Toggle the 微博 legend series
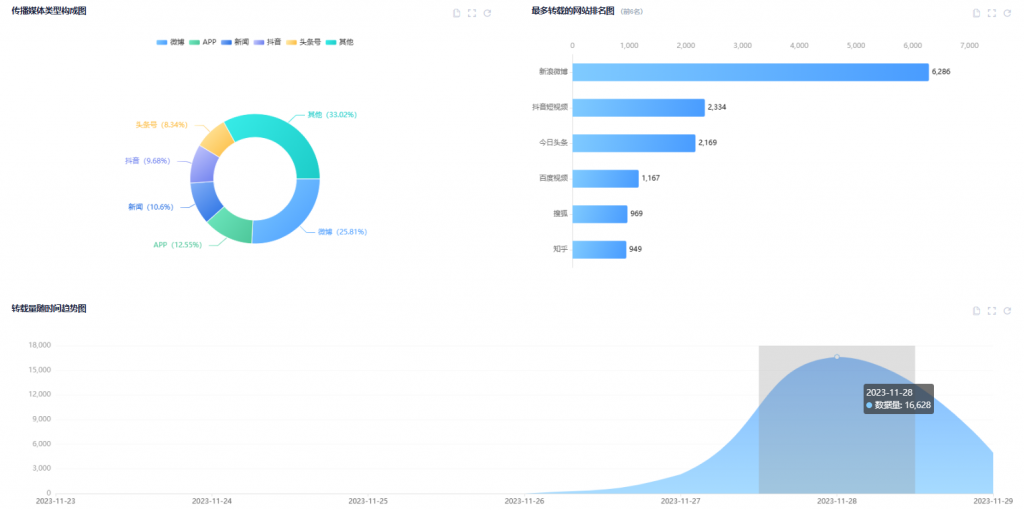The image size is (1024, 510). [171, 42]
